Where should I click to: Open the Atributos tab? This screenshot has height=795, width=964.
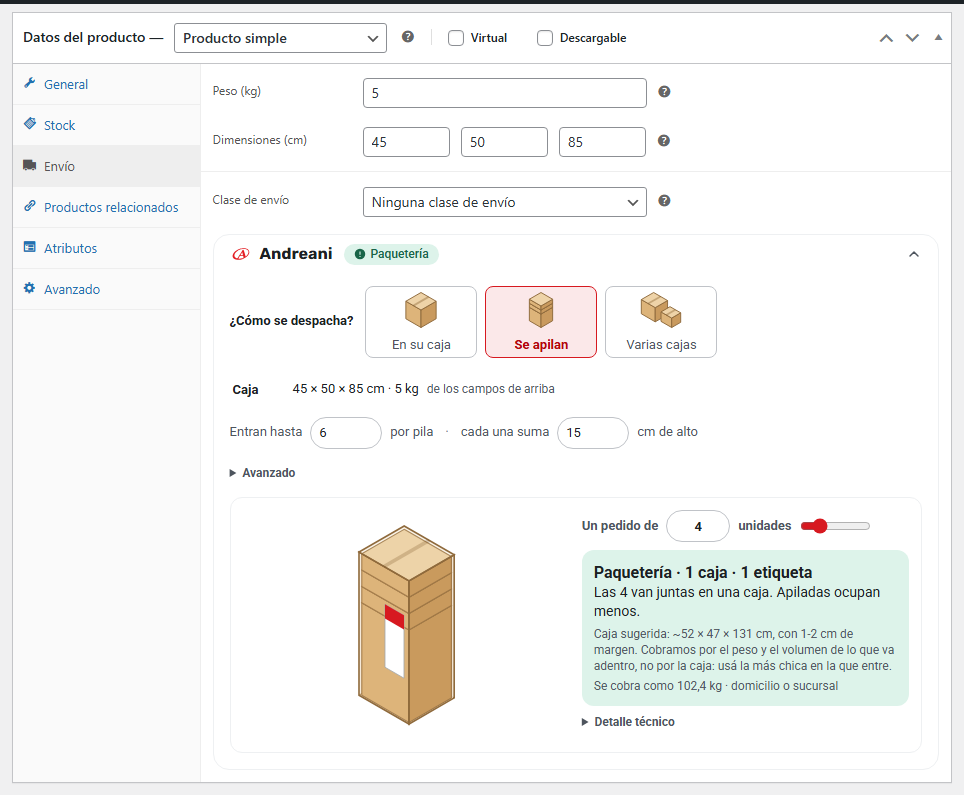106,248
